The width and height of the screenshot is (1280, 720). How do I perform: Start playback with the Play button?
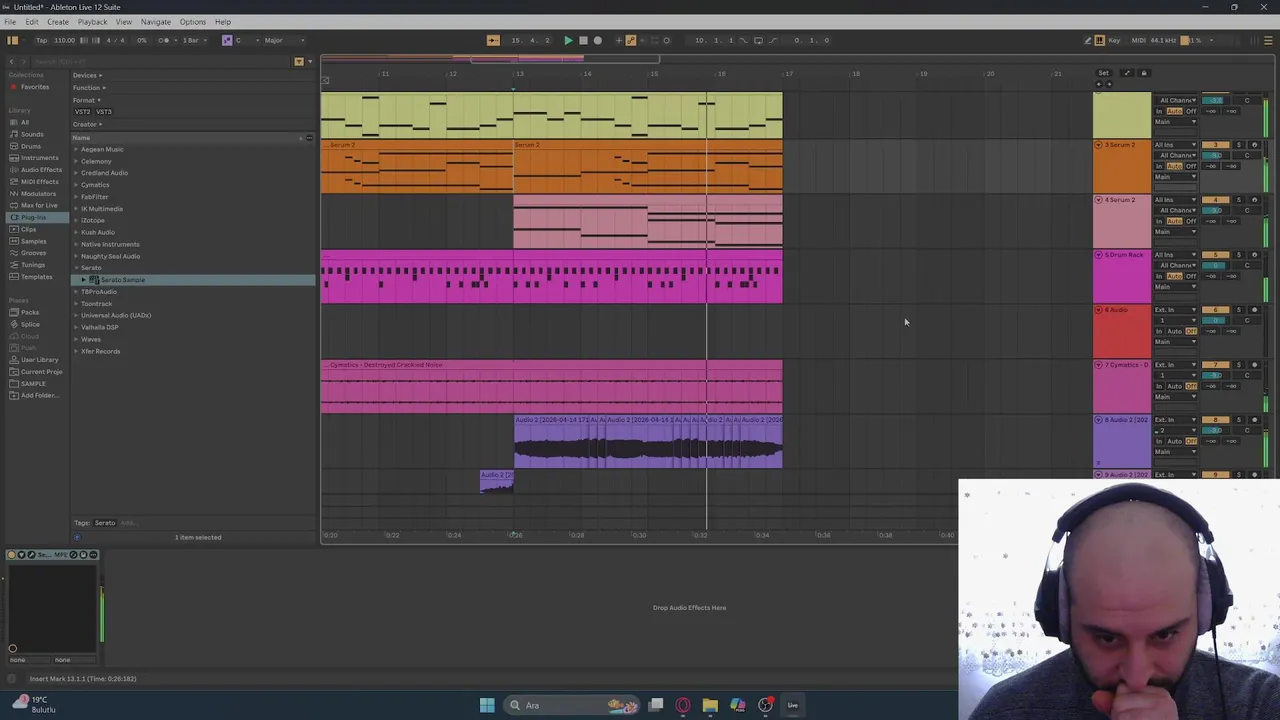click(568, 40)
